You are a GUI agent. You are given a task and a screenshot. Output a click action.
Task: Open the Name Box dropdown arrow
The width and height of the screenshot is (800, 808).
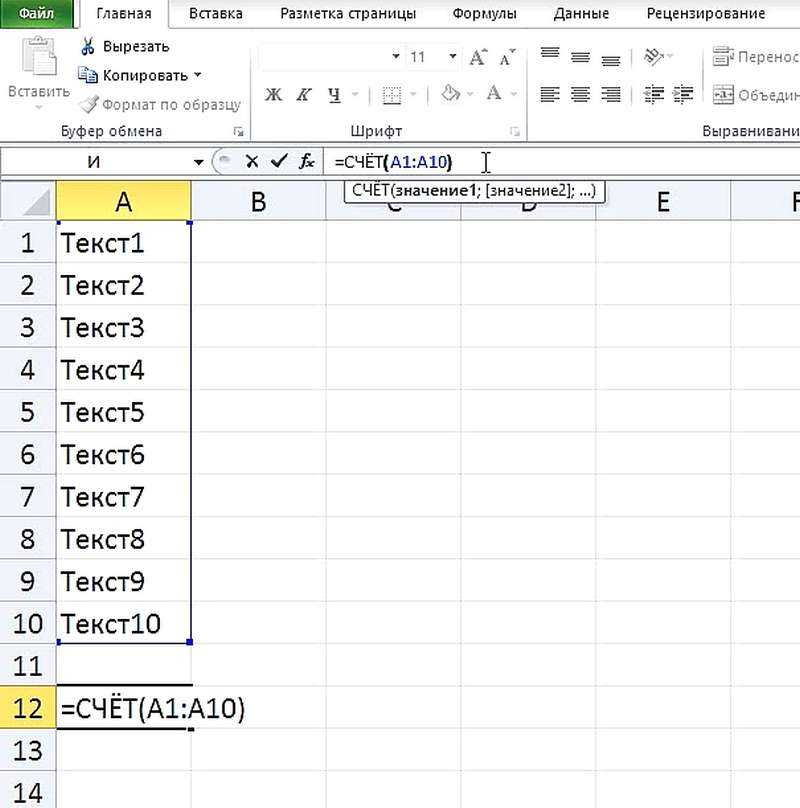point(198,162)
